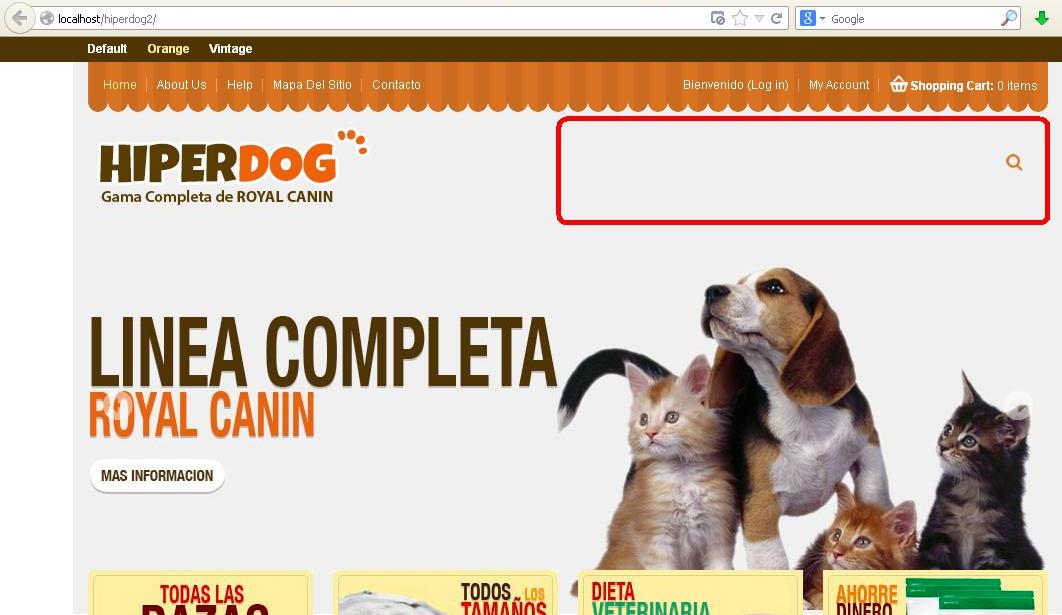Switch to the Orange theme

coord(168,49)
